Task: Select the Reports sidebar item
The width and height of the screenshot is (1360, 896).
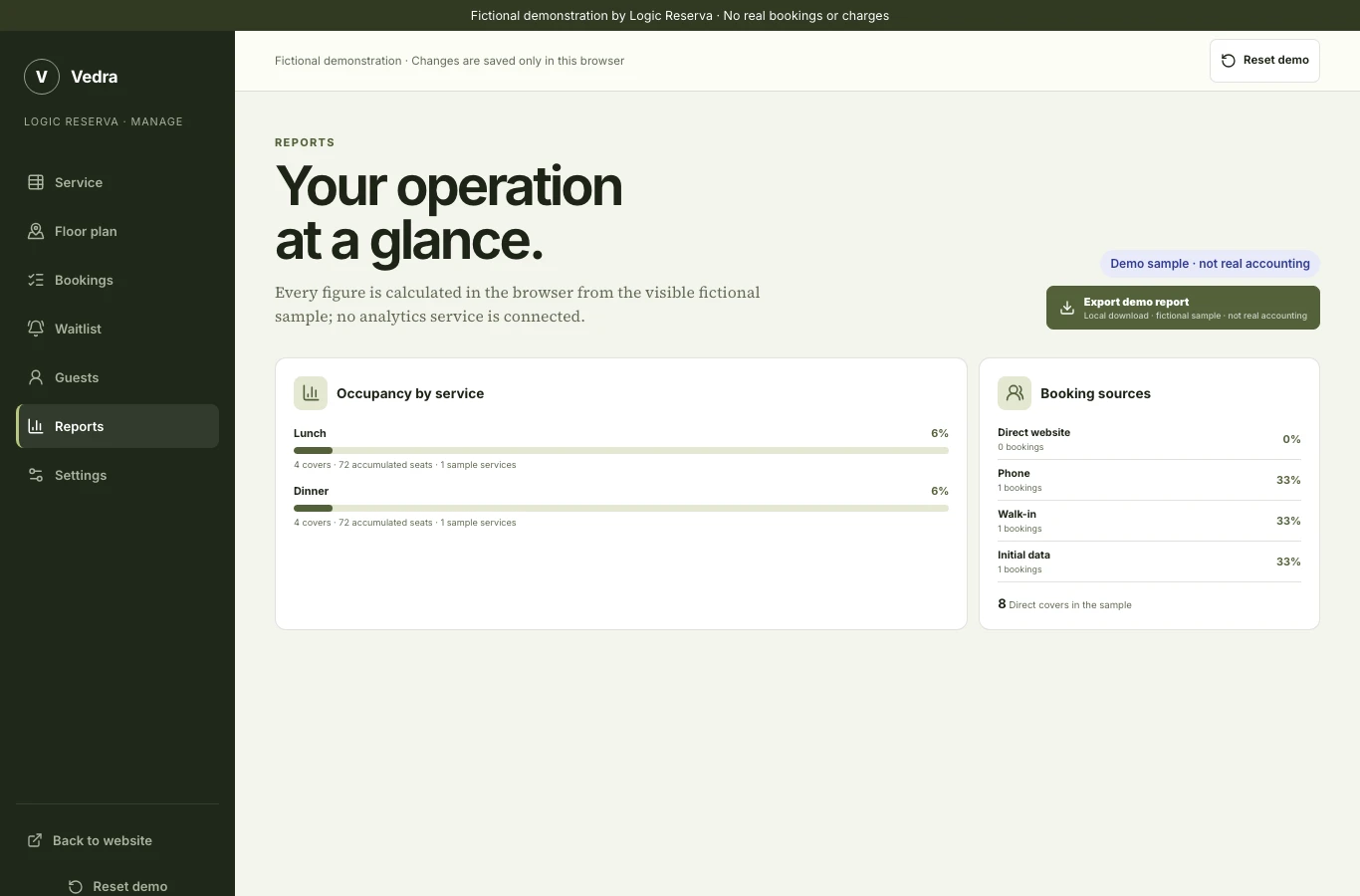Action: click(117, 426)
